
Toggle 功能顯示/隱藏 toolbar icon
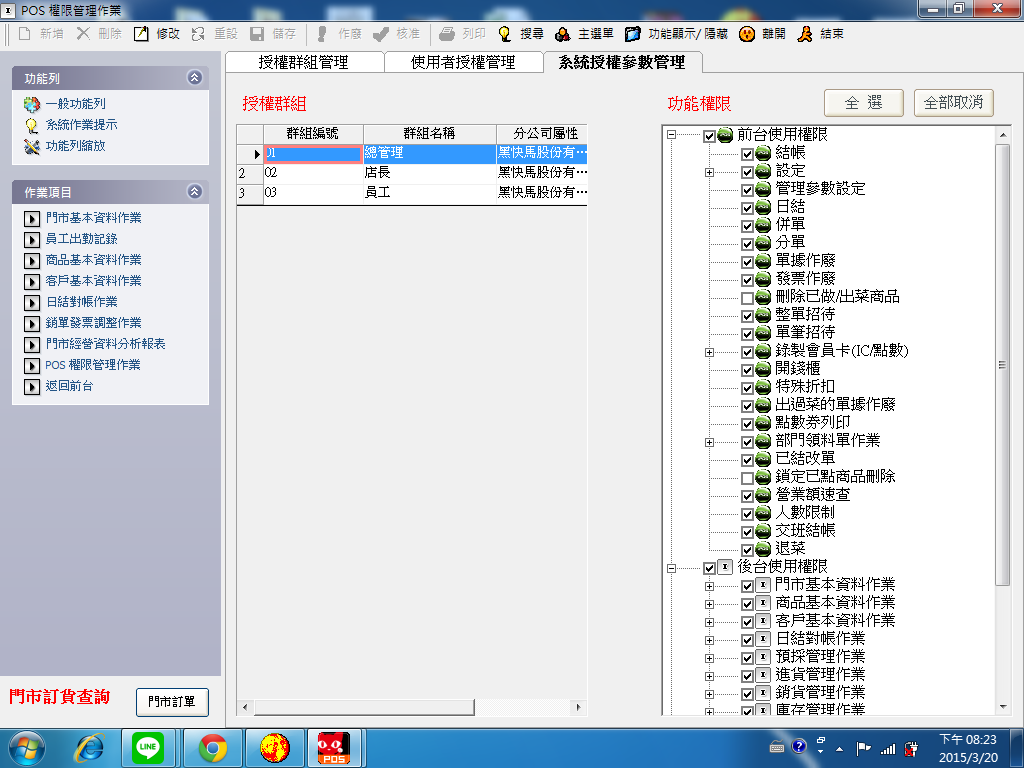tap(633, 33)
